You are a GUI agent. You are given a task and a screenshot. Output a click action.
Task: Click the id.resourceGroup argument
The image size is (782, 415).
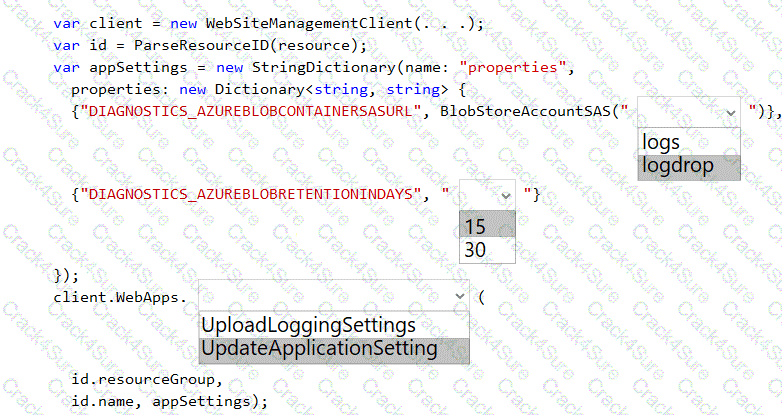pos(143,380)
